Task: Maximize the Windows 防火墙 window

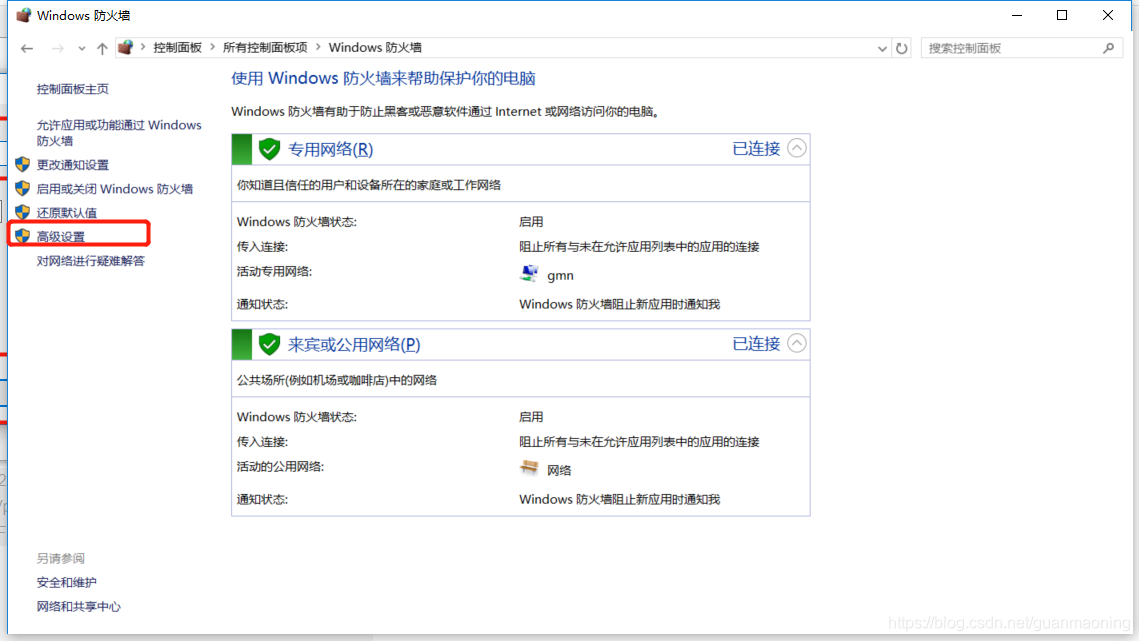Action: point(1062,15)
